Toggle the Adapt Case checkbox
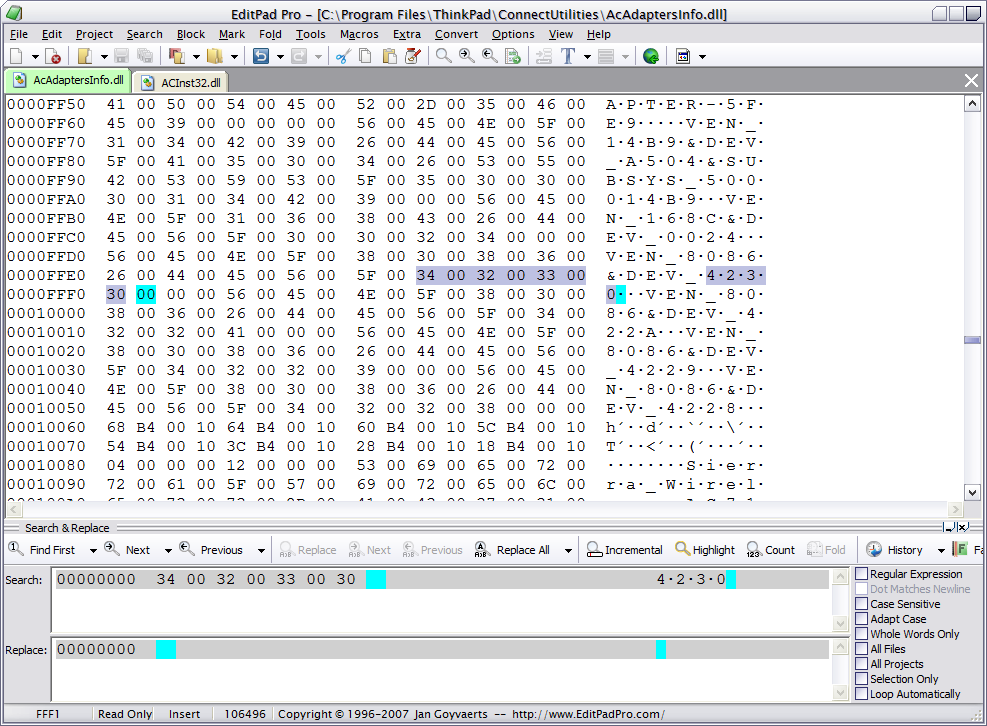Screen dimensions: 987x726 point(862,618)
